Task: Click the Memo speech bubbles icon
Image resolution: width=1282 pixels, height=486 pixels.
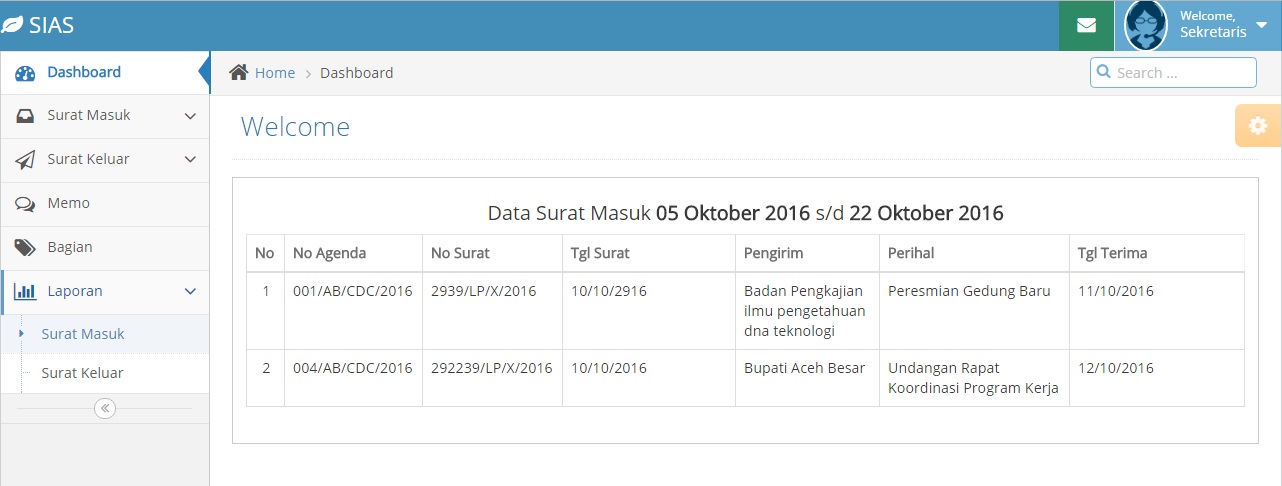Action: 25,204
